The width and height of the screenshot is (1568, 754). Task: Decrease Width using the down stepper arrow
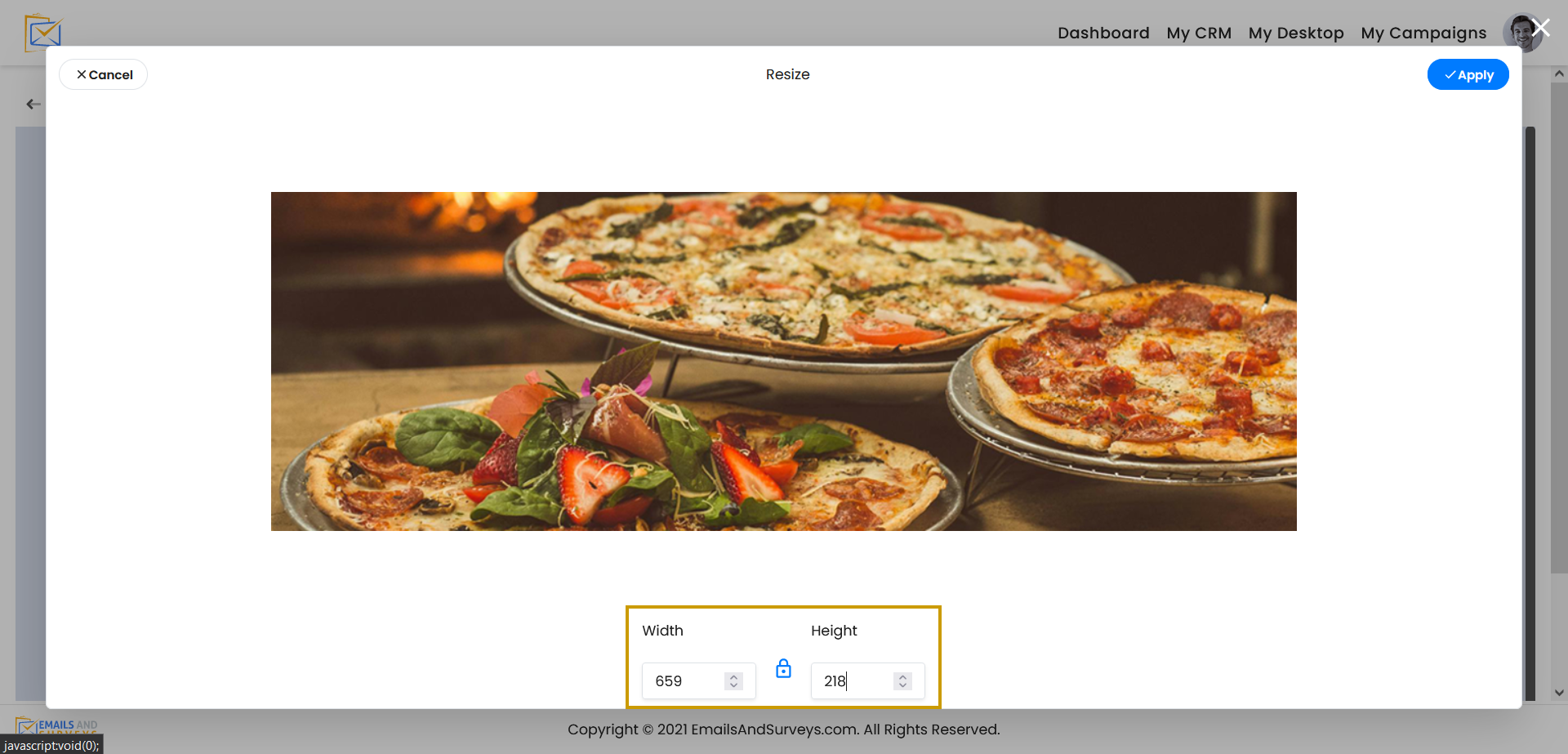point(733,686)
